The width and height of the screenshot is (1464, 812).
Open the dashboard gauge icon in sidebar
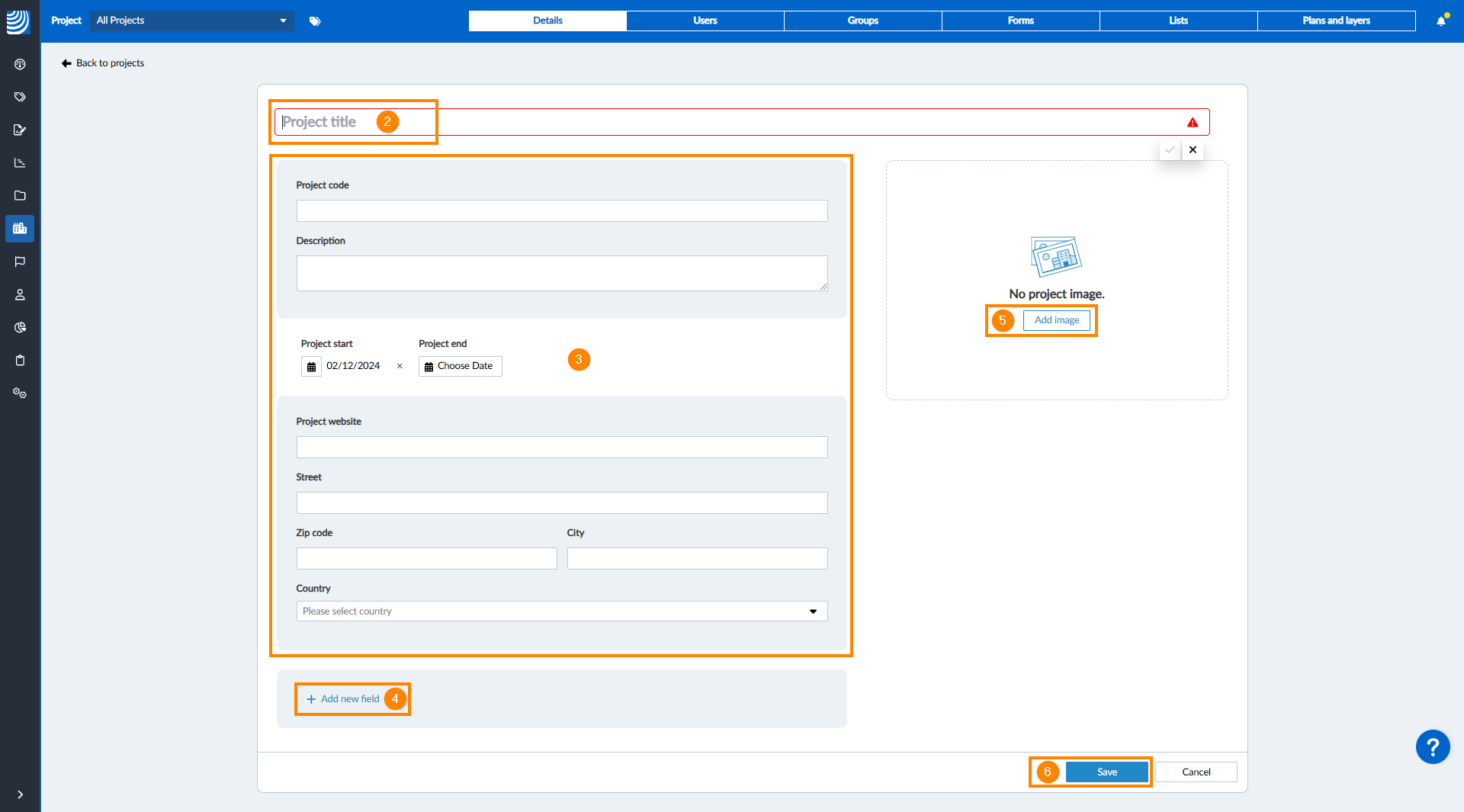point(20,64)
